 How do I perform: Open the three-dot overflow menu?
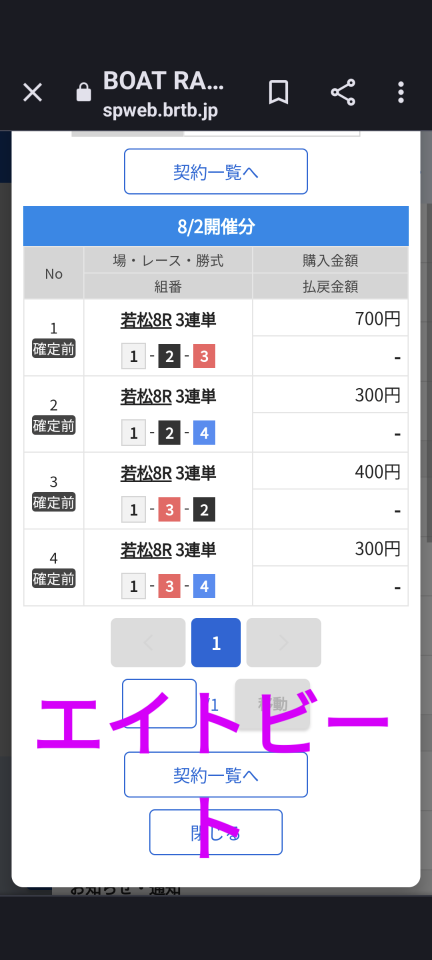tap(401, 92)
